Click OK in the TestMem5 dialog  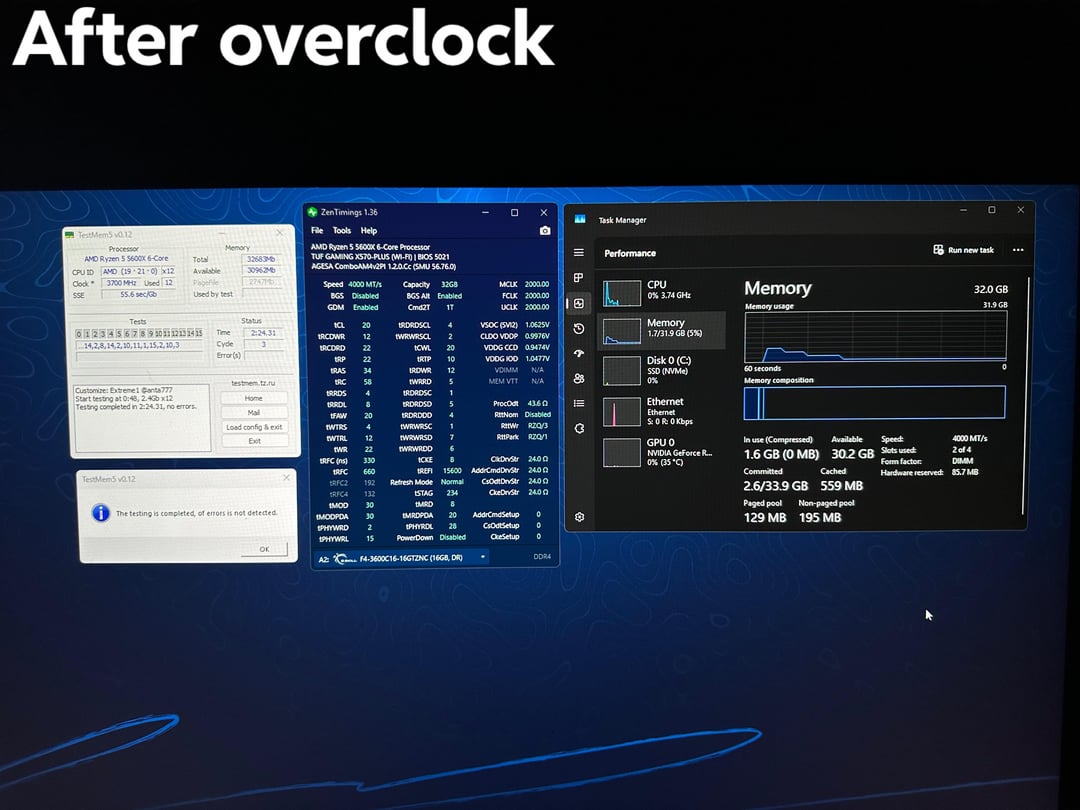coord(264,549)
